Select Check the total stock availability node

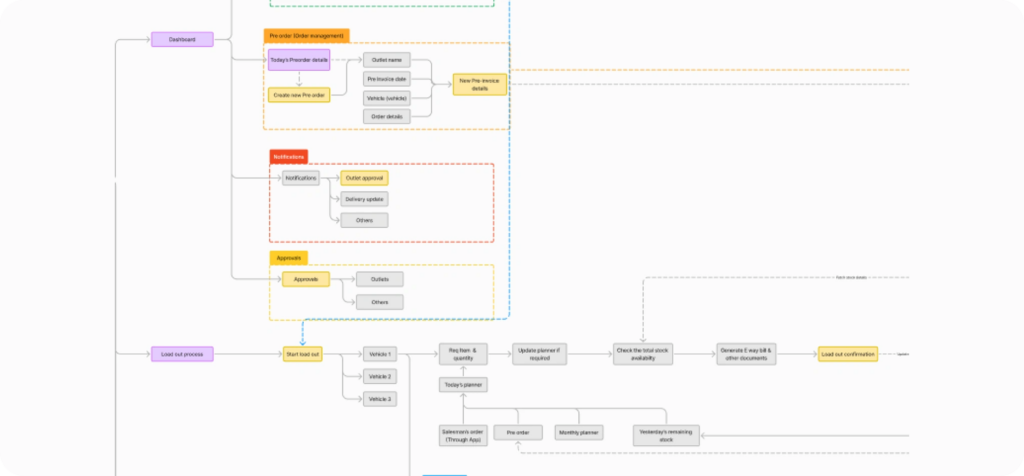point(641,354)
